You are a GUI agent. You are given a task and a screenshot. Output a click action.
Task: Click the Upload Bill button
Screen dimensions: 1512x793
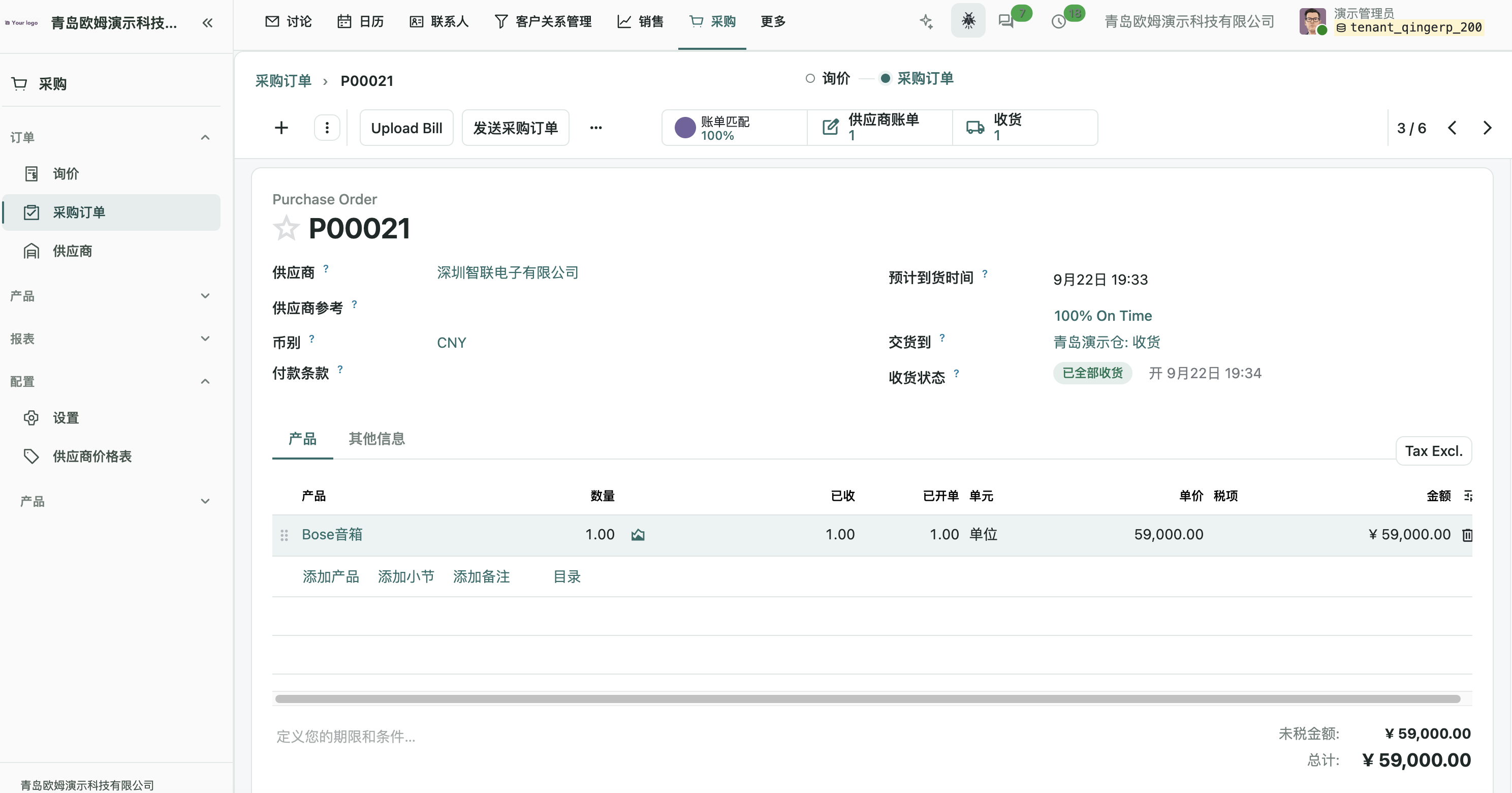click(x=406, y=128)
